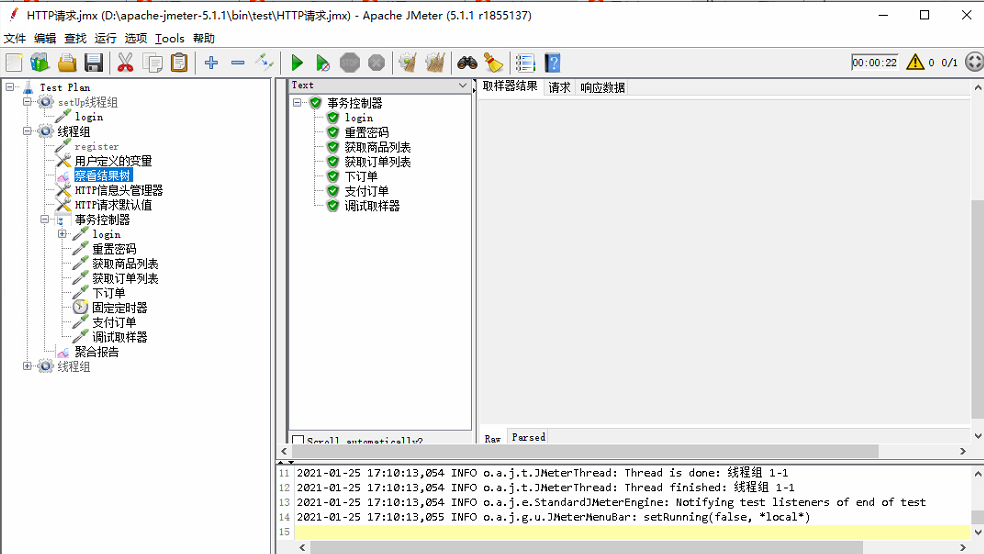Screen dimensions: 984x554
Task: Select 重置密码 result in results tree
Action: tap(366, 132)
